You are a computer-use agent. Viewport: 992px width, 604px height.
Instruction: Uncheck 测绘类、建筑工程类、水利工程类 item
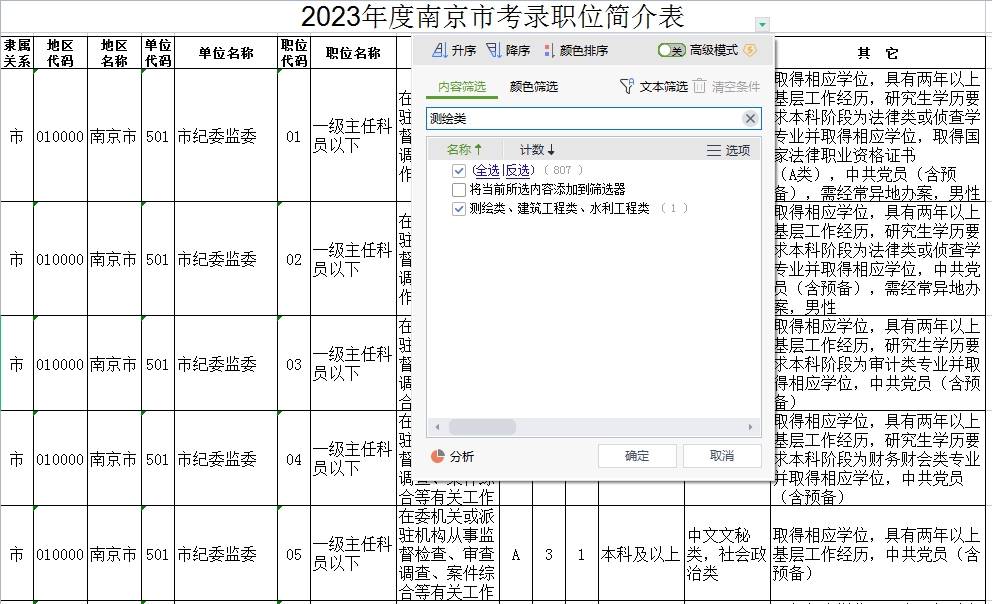459,209
